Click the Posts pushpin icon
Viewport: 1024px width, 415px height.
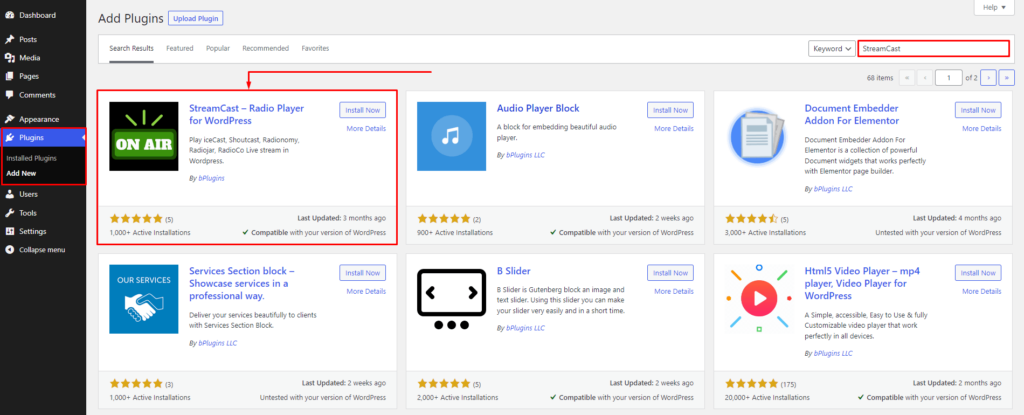[x=10, y=39]
